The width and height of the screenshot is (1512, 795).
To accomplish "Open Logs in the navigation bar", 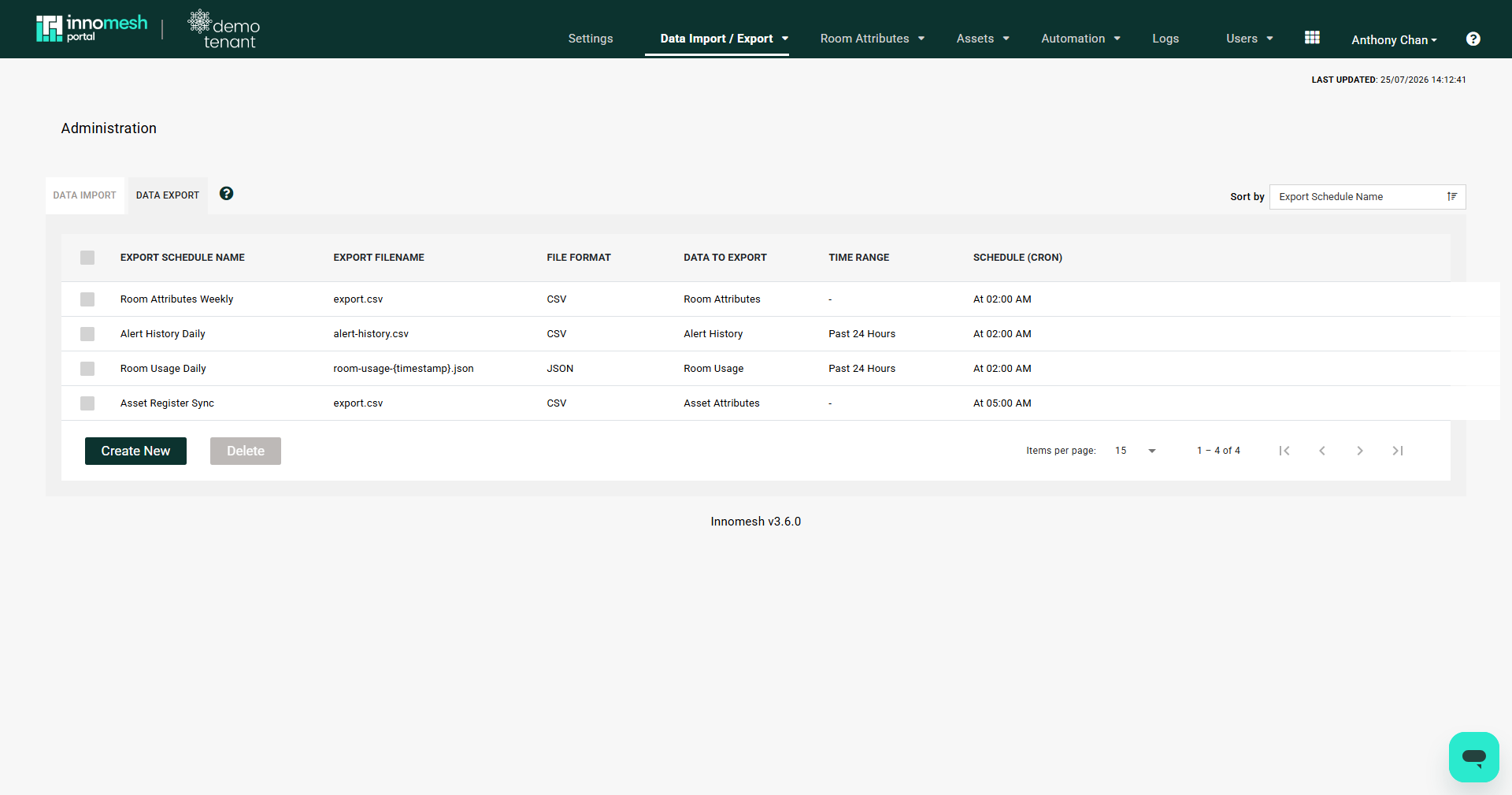I will tap(1165, 39).
